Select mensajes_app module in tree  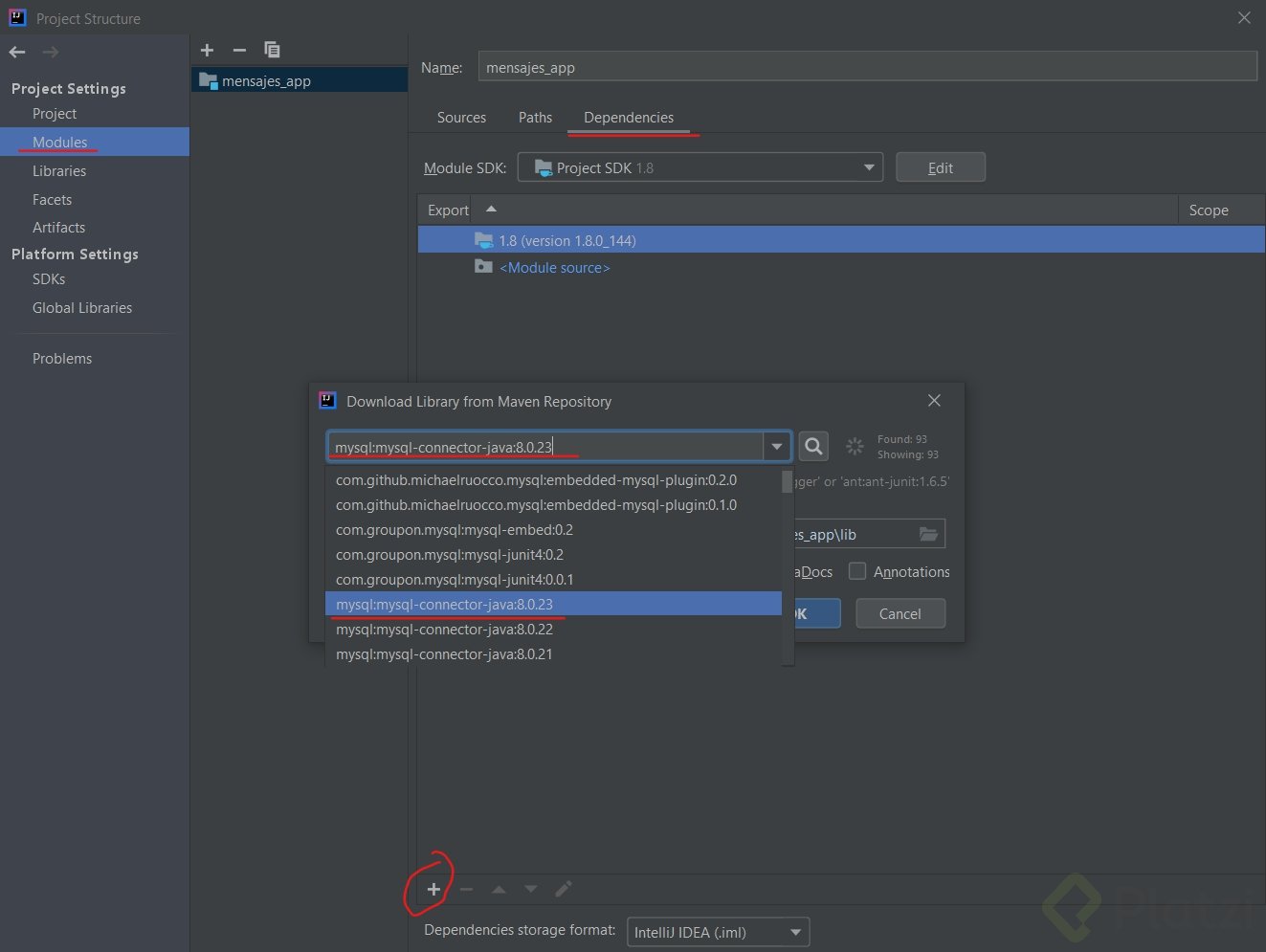(300, 81)
